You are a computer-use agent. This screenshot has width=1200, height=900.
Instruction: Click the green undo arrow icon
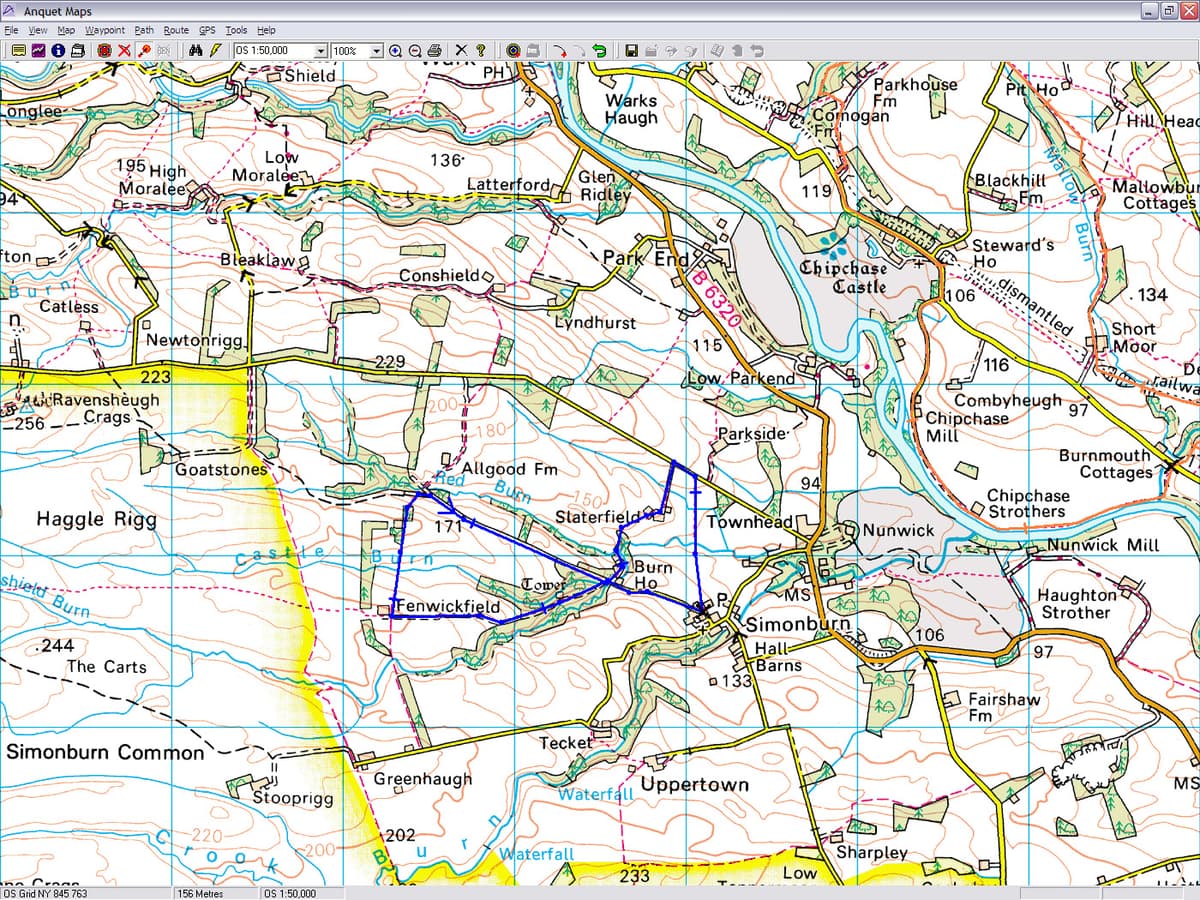(600, 50)
